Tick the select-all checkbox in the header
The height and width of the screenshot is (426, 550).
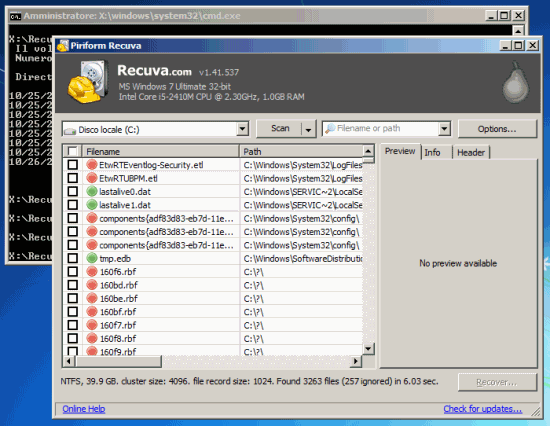click(73, 151)
